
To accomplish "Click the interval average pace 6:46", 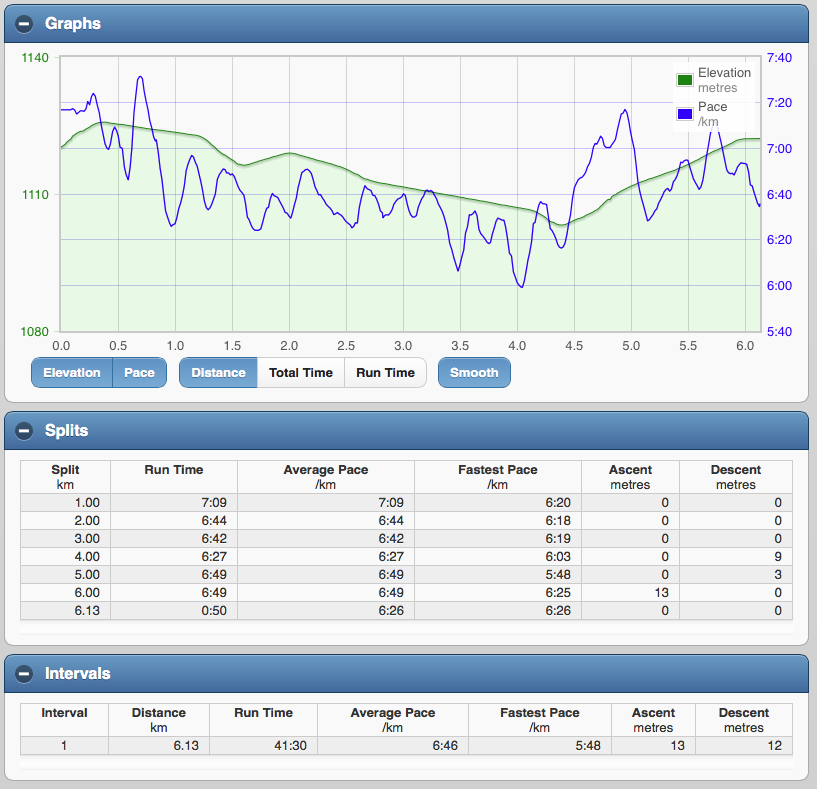I will (x=445, y=746).
